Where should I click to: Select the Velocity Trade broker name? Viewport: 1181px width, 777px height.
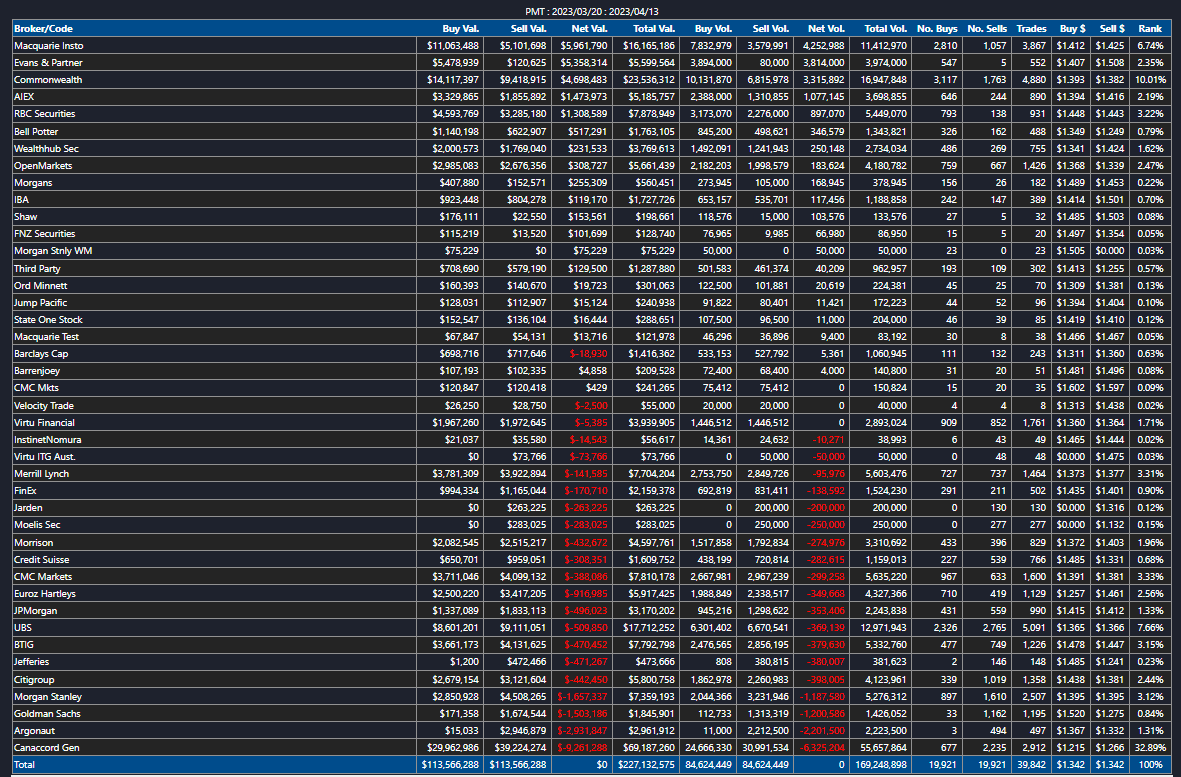click(x=44, y=406)
